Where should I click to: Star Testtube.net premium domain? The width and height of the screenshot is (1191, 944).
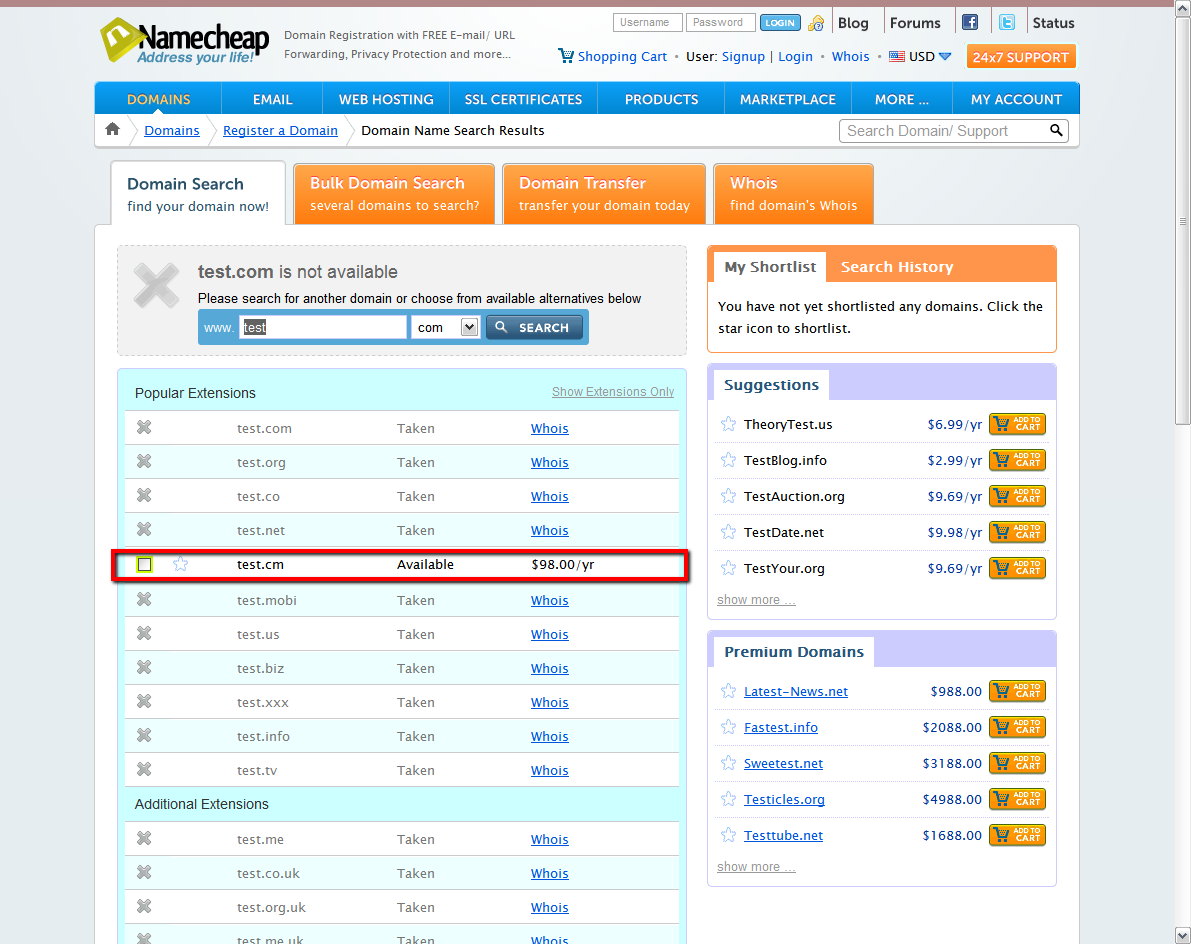point(728,835)
